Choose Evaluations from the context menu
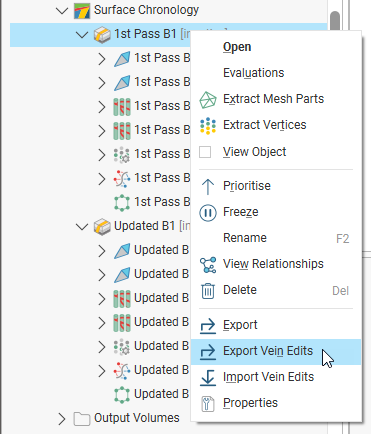Viewport: 371px width, 434px height. (254, 73)
